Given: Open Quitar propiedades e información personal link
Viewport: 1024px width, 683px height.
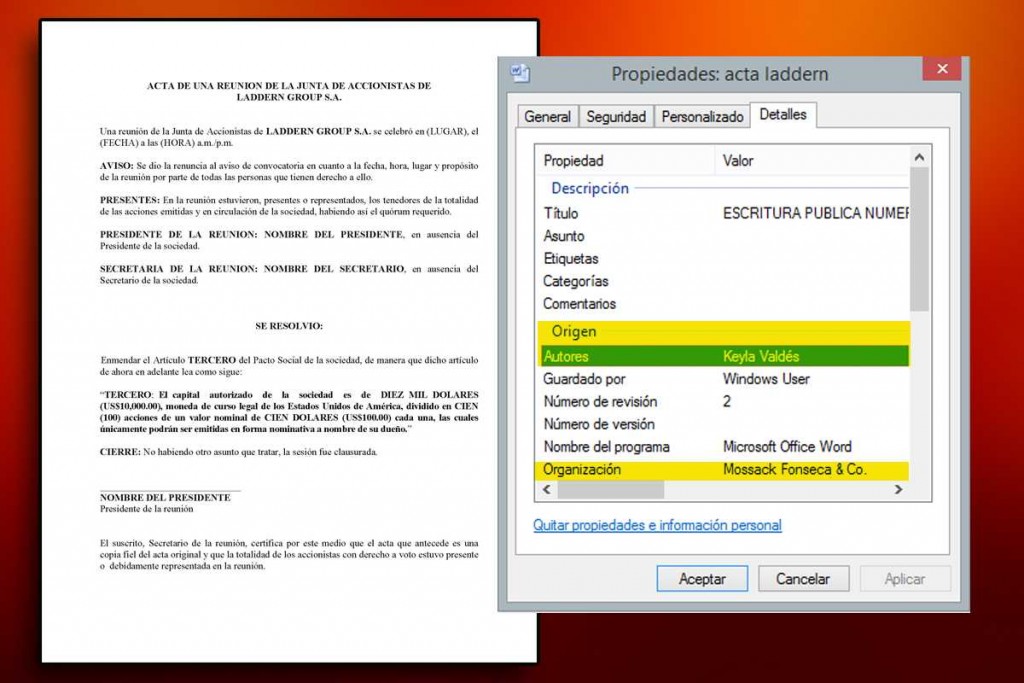Looking at the screenshot, I should pyautogui.click(x=657, y=525).
